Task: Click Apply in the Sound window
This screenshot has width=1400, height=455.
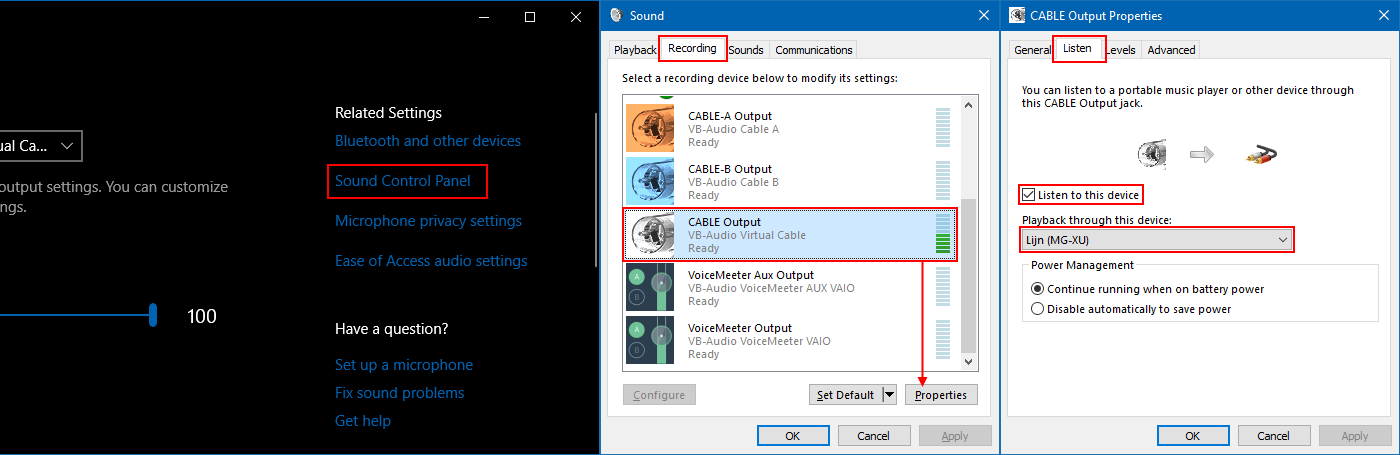Action: [x=955, y=436]
